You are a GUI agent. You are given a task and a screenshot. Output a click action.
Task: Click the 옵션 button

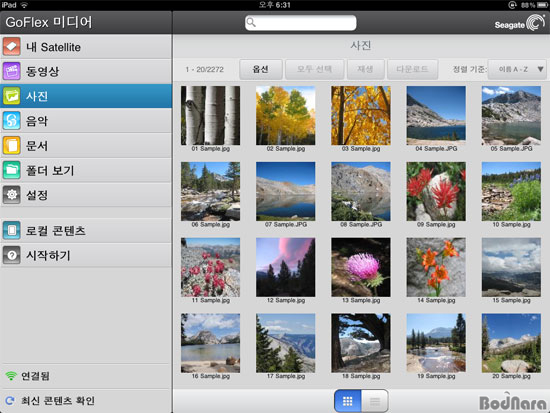pos(261,69)
